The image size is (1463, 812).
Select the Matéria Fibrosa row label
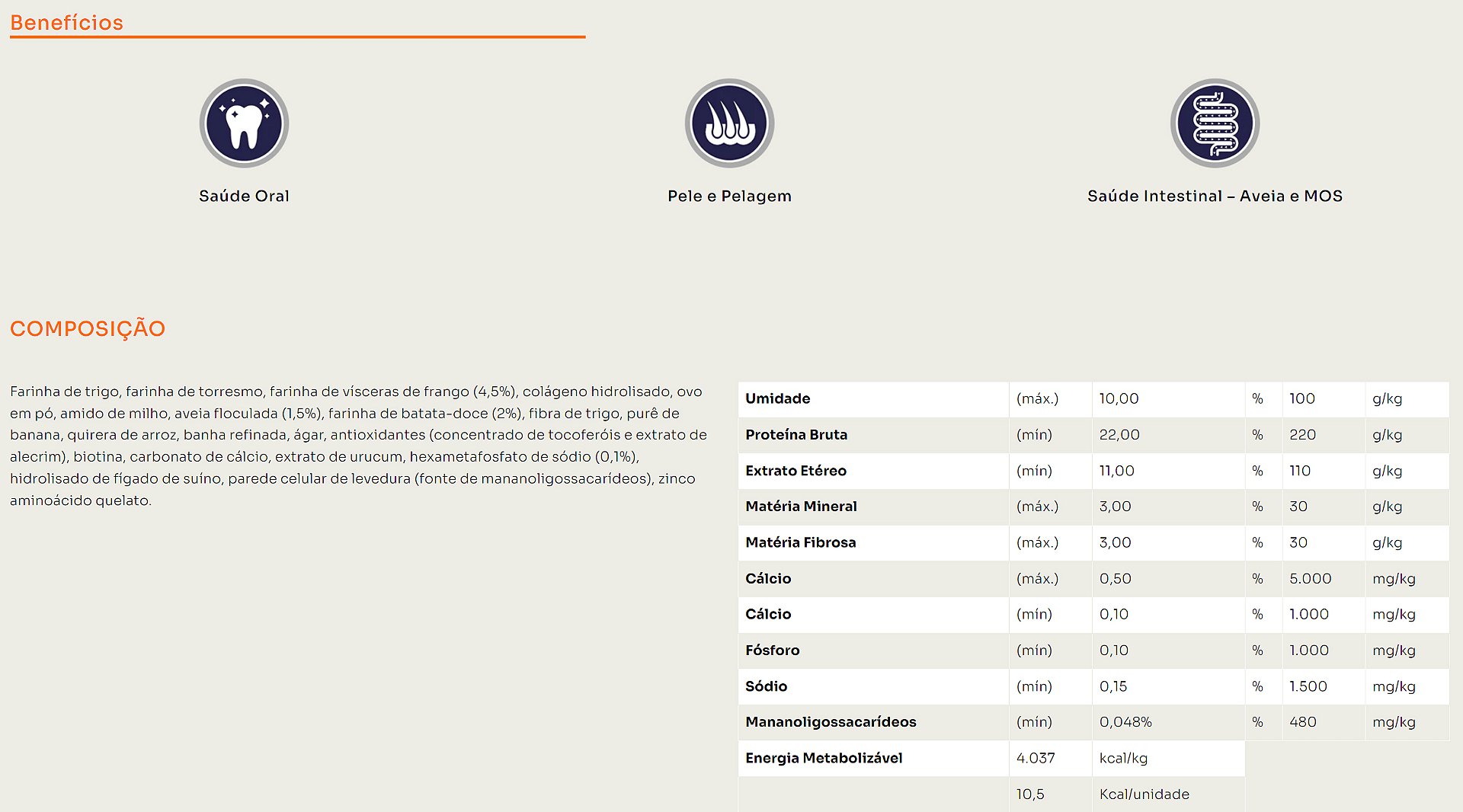click(800, 542)
